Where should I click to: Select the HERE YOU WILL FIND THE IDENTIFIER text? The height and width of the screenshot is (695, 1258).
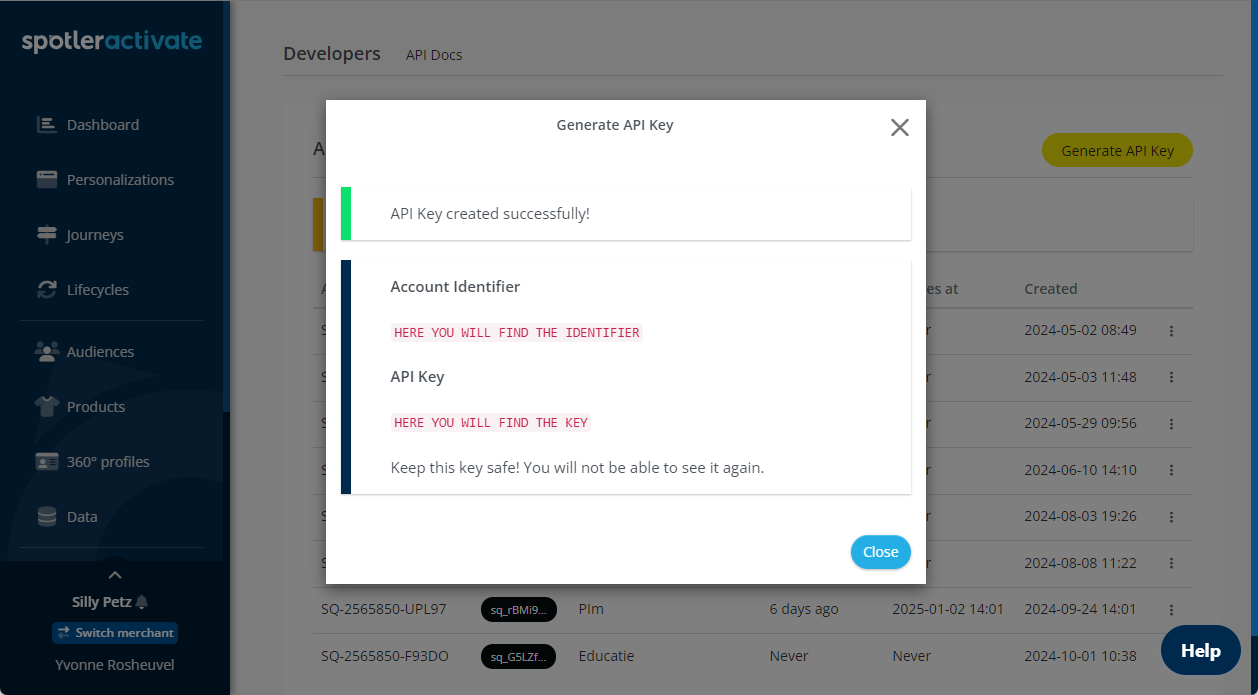517,333
